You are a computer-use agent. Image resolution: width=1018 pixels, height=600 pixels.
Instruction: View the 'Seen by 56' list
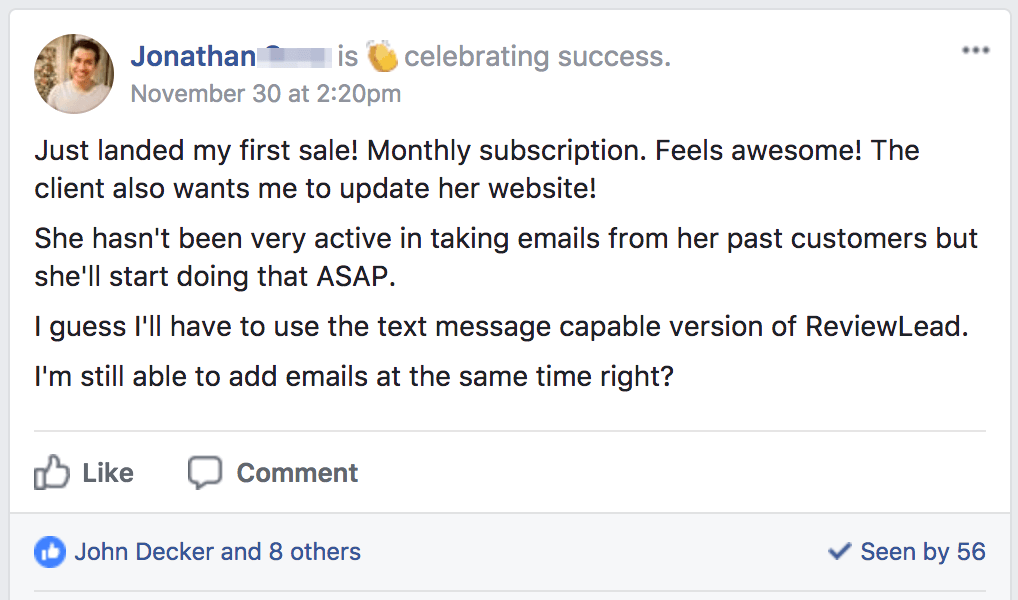point(923,552)
